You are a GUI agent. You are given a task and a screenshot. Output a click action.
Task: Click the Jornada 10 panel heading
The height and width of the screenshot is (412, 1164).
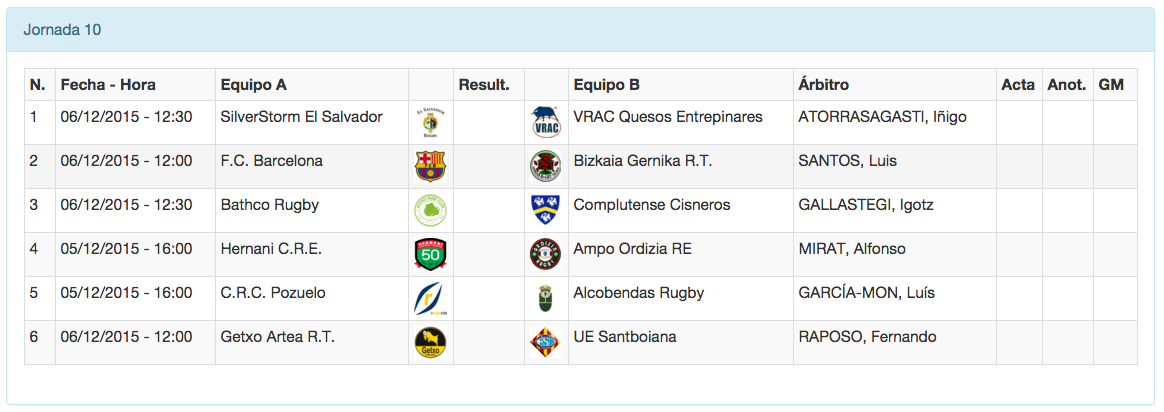[62, 30]
